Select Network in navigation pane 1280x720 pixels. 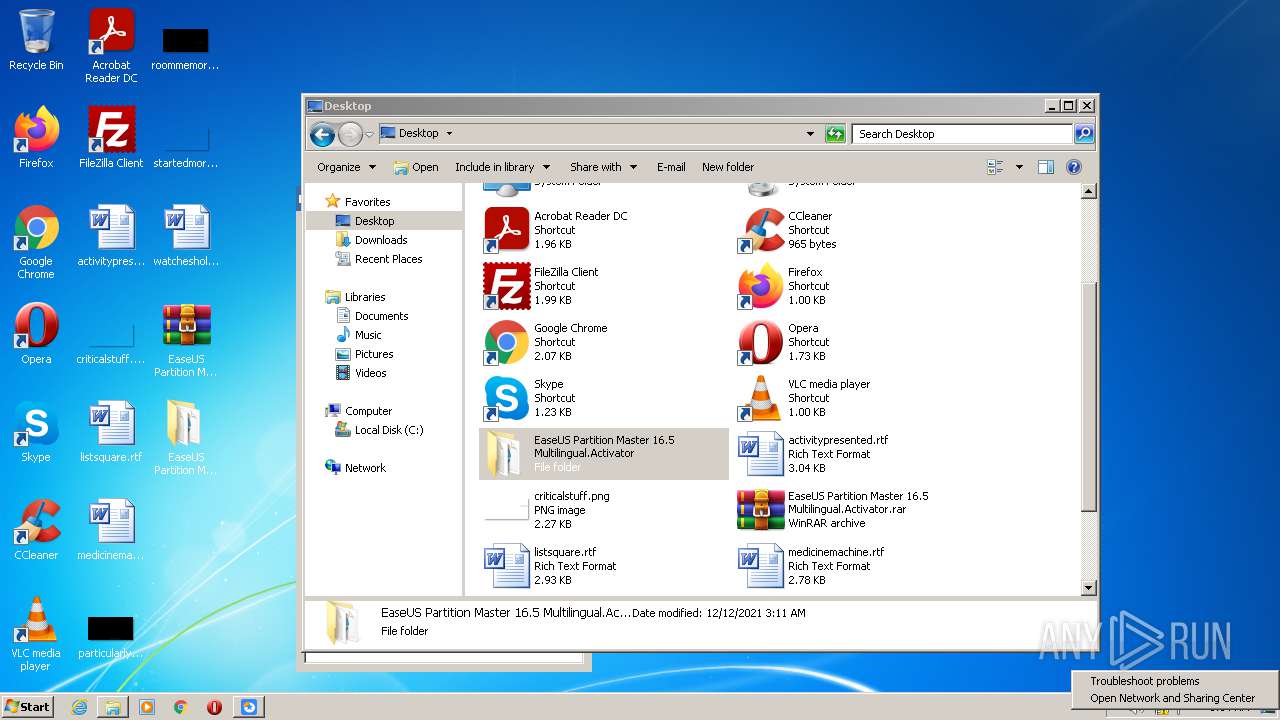click(x=365, y=468)
